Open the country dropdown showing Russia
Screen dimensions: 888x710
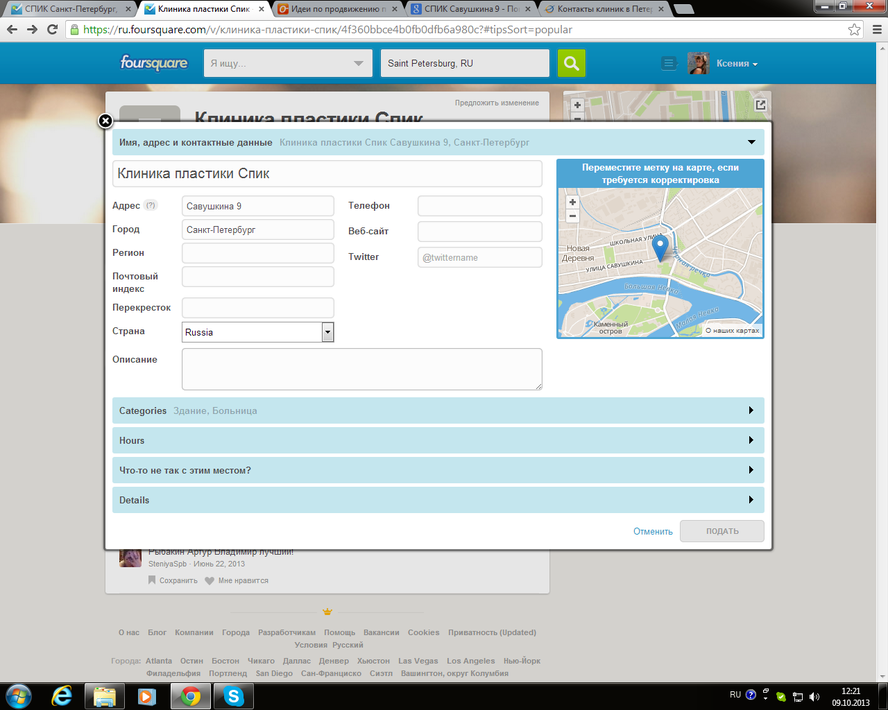point(258,332)
